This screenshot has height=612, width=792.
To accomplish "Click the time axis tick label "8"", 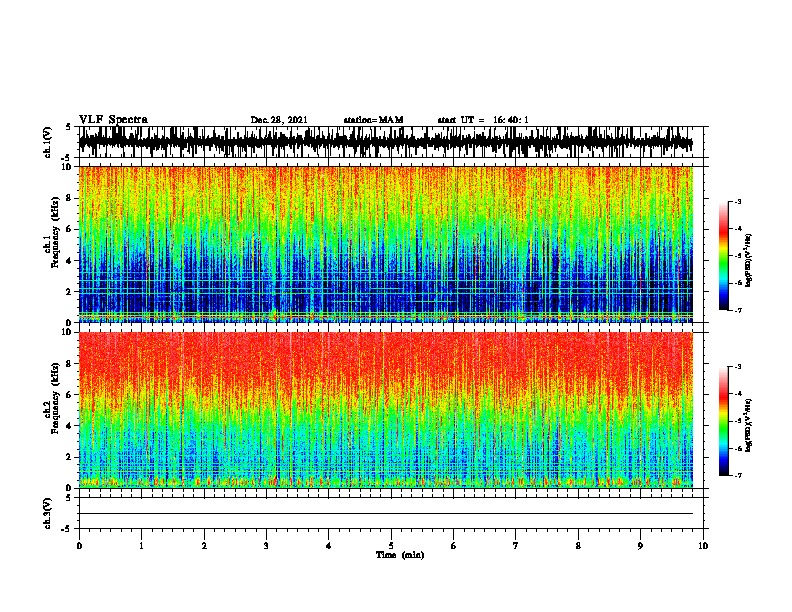I will coord(578,546).
